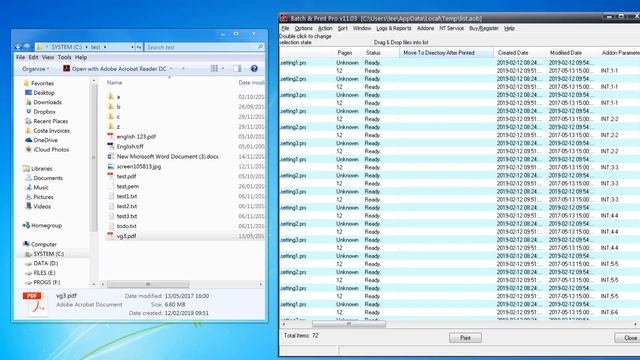Click the change view icon in Explorer toolbar
The width and height of the screenshot is (640, 360).
coord(214,69)
